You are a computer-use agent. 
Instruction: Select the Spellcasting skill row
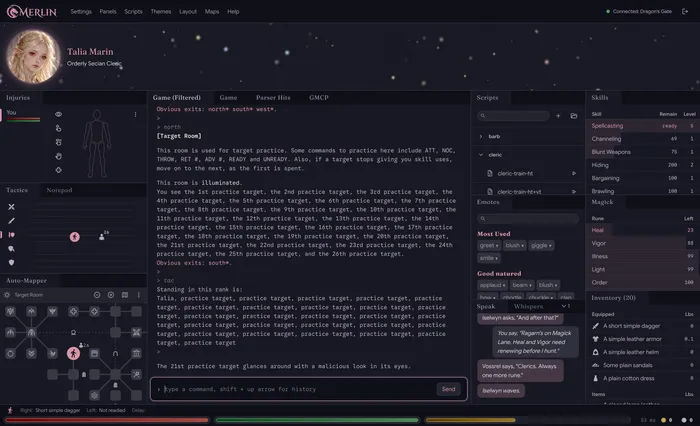[x=642, y=126]
